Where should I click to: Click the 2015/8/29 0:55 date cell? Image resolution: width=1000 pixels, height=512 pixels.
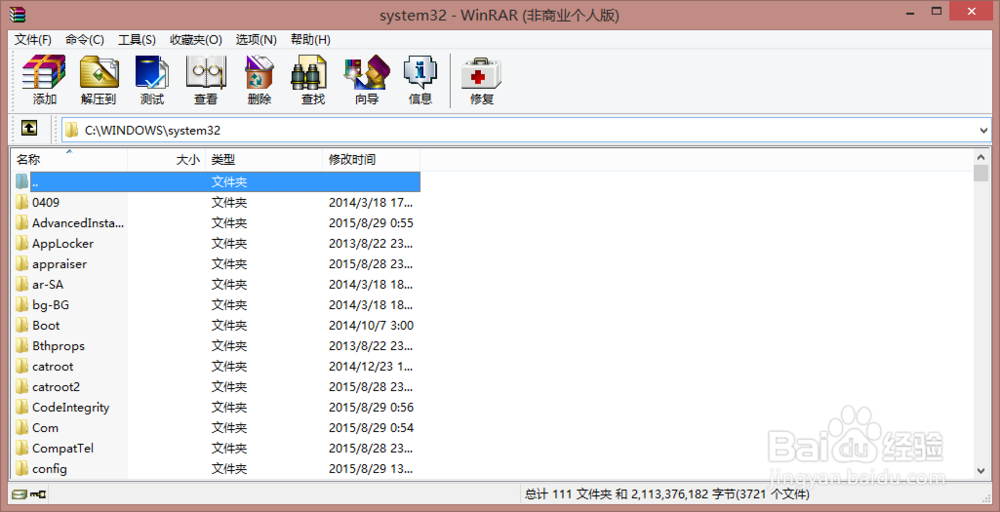[371, 223]
